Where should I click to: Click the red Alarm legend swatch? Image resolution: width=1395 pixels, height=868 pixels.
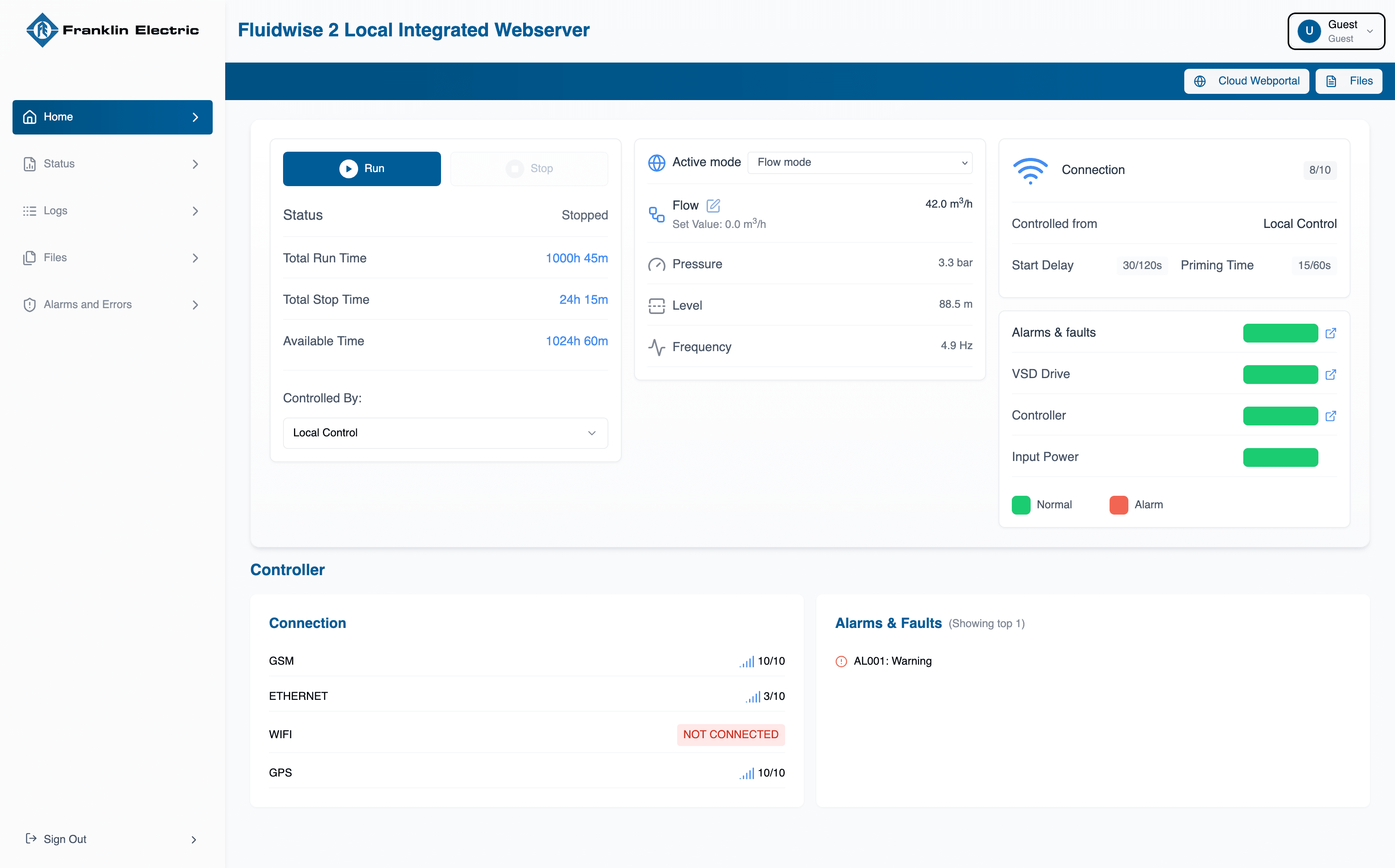tap(1118, 505)
